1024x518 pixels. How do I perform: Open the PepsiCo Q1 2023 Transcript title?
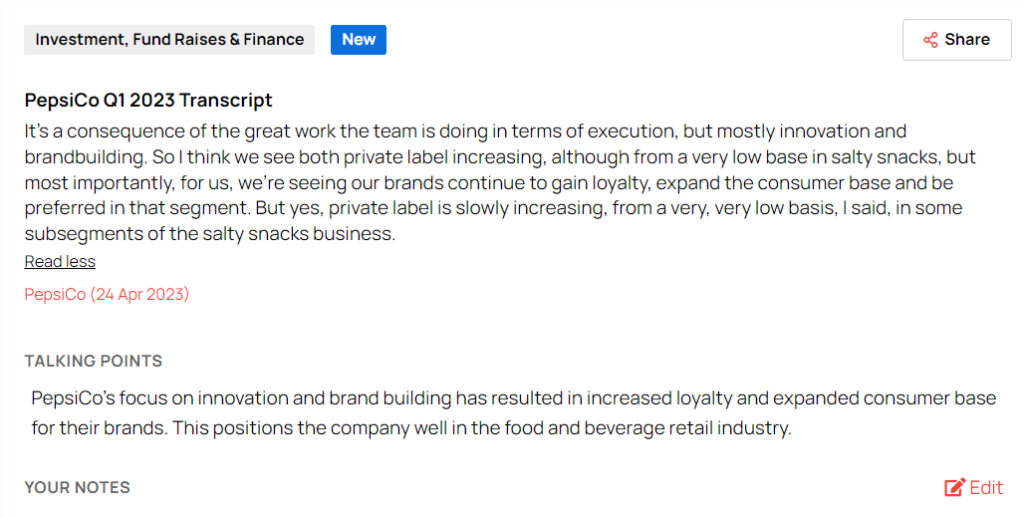[x=148, y=100]
